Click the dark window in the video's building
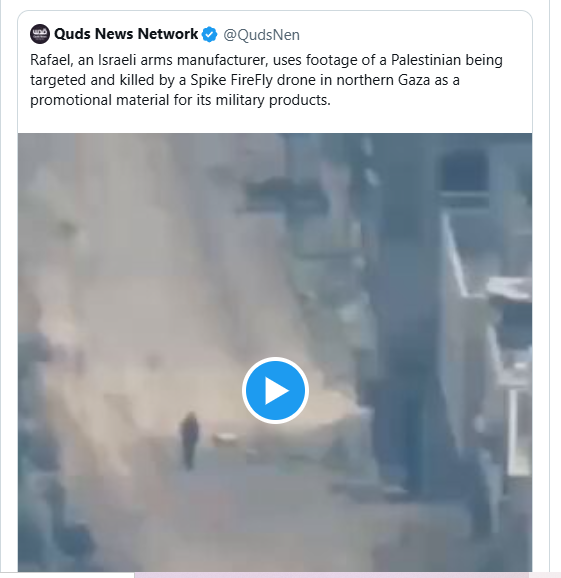 [464, 170]
